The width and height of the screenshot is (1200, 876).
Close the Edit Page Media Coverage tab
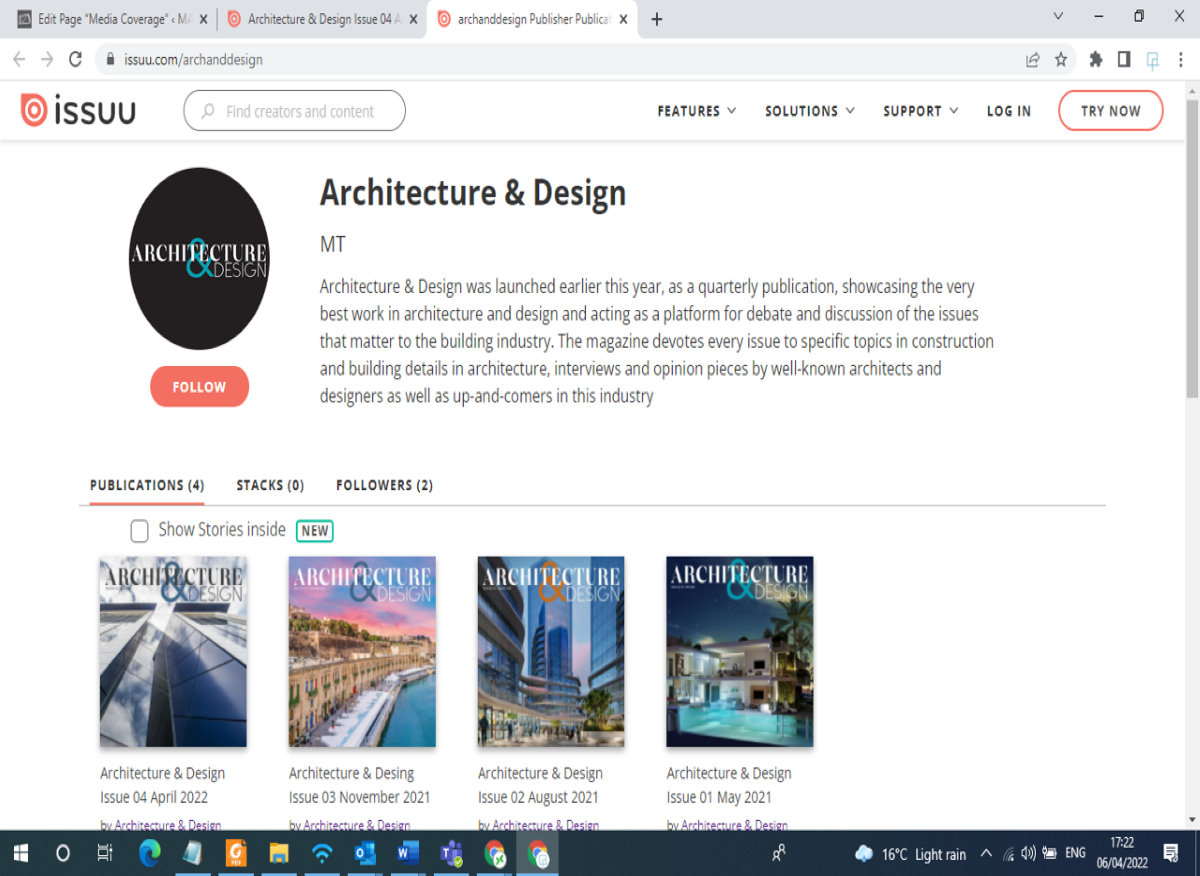[x=202, y=19]
